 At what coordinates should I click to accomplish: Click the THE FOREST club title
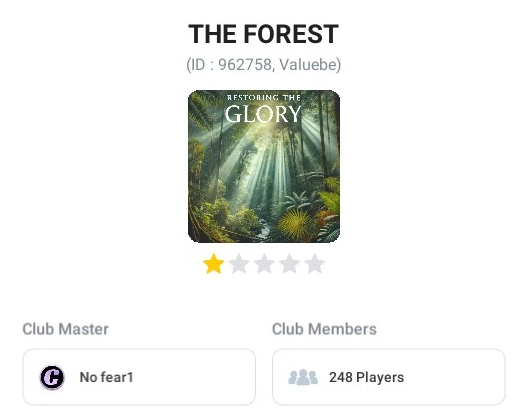pos(264,34)
